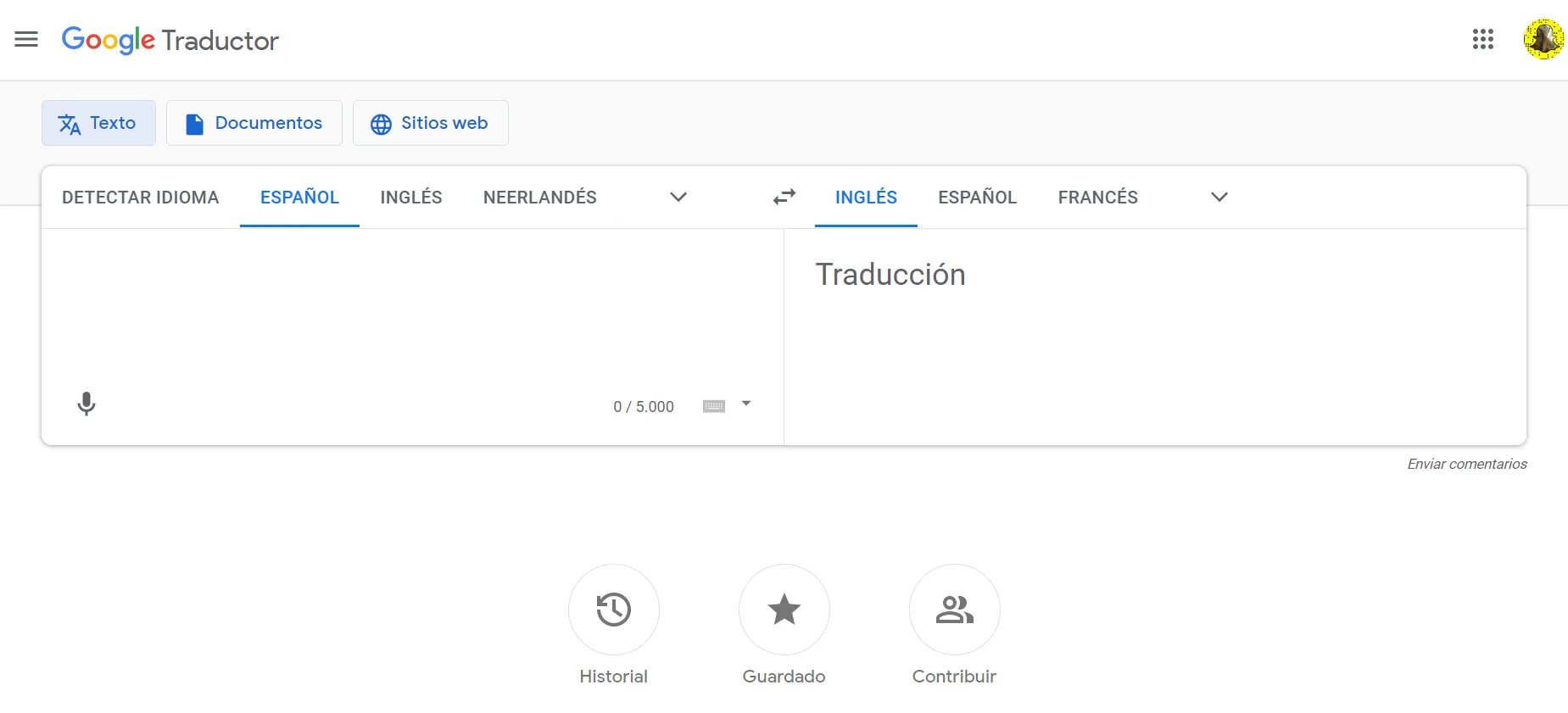Select Francés as target language
Screen dimensions: 1568x713
click(x=1098, y=197)
